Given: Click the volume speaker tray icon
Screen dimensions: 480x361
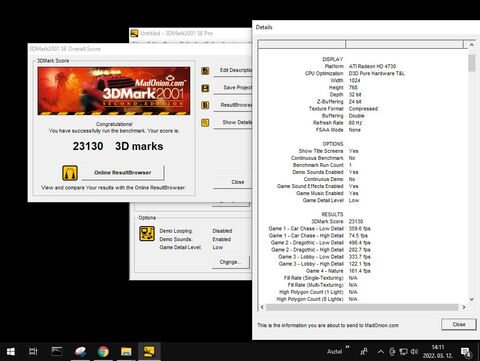Looking at the screenshot, I should 414,351.
